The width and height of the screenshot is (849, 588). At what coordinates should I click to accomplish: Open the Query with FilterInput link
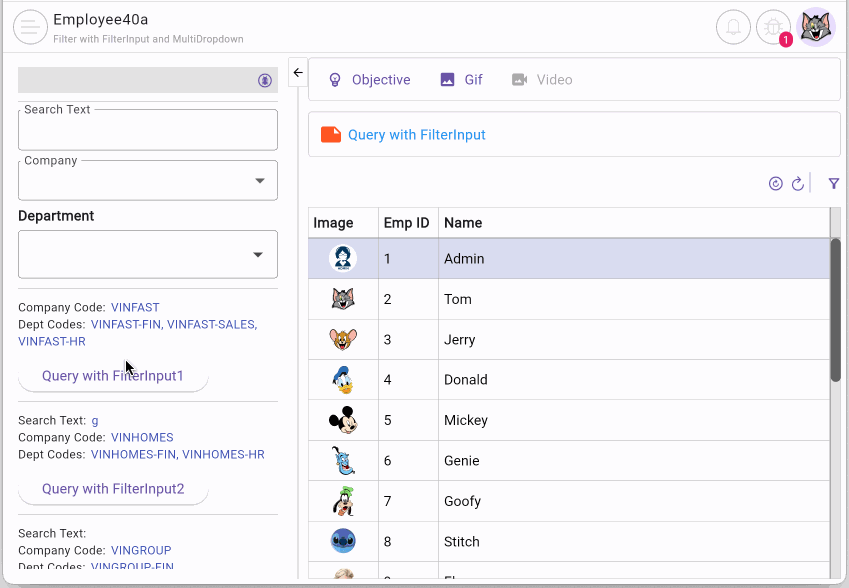click(x=416, y=135)
